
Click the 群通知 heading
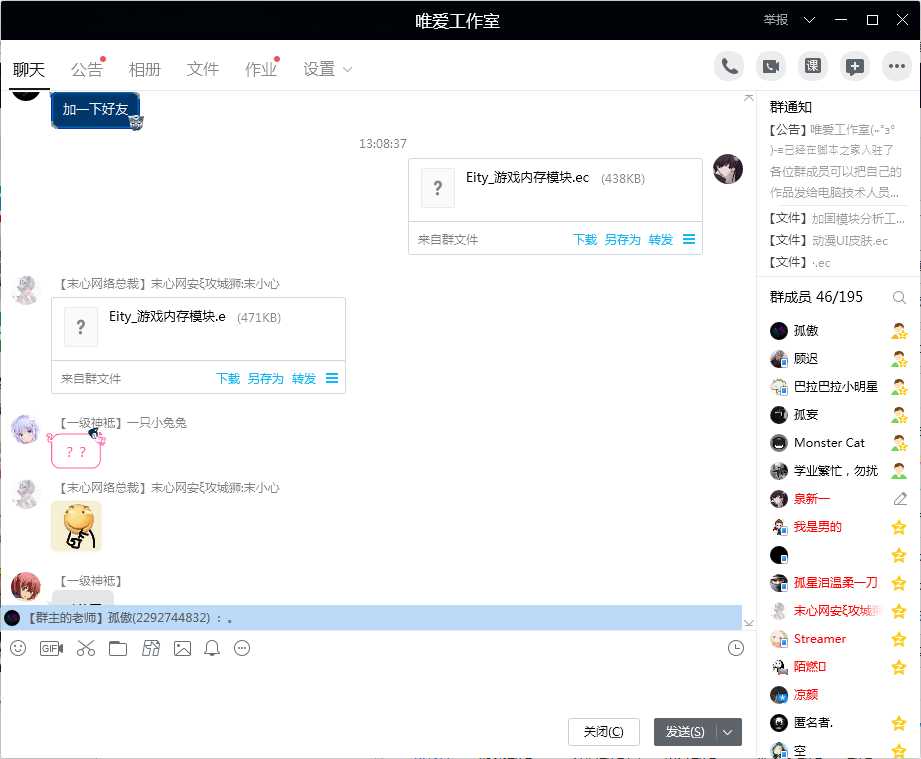(x=791, y=107)
